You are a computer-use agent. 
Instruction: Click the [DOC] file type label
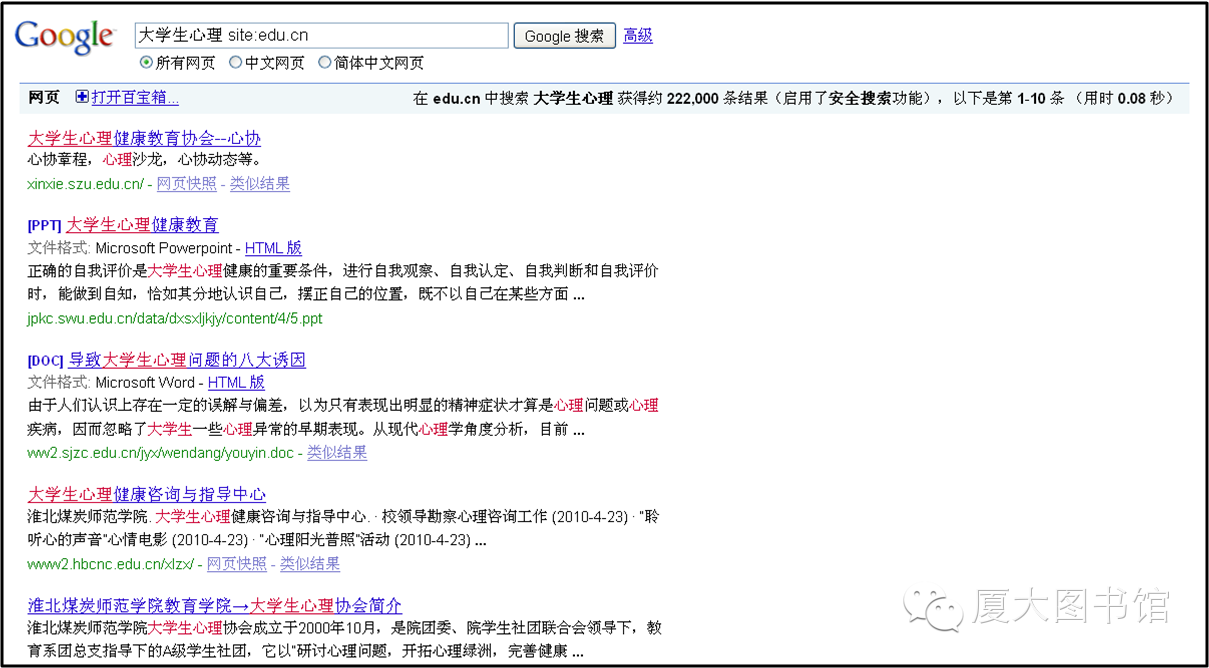click(x=46, y=360)
